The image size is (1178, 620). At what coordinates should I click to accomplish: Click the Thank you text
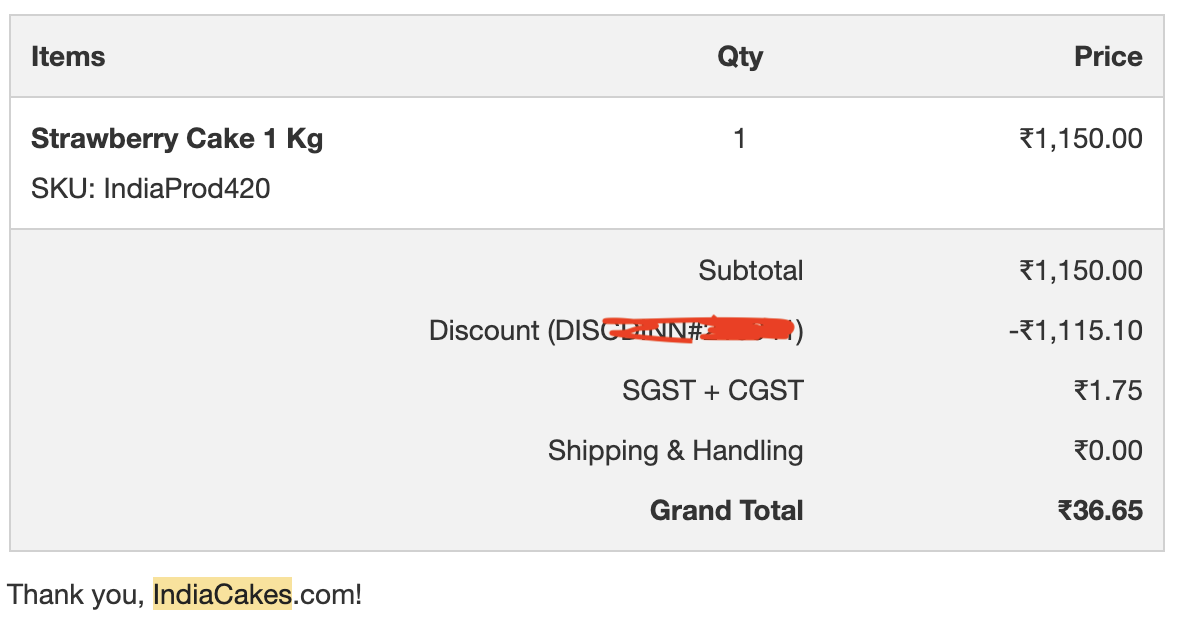pos(76,594)
